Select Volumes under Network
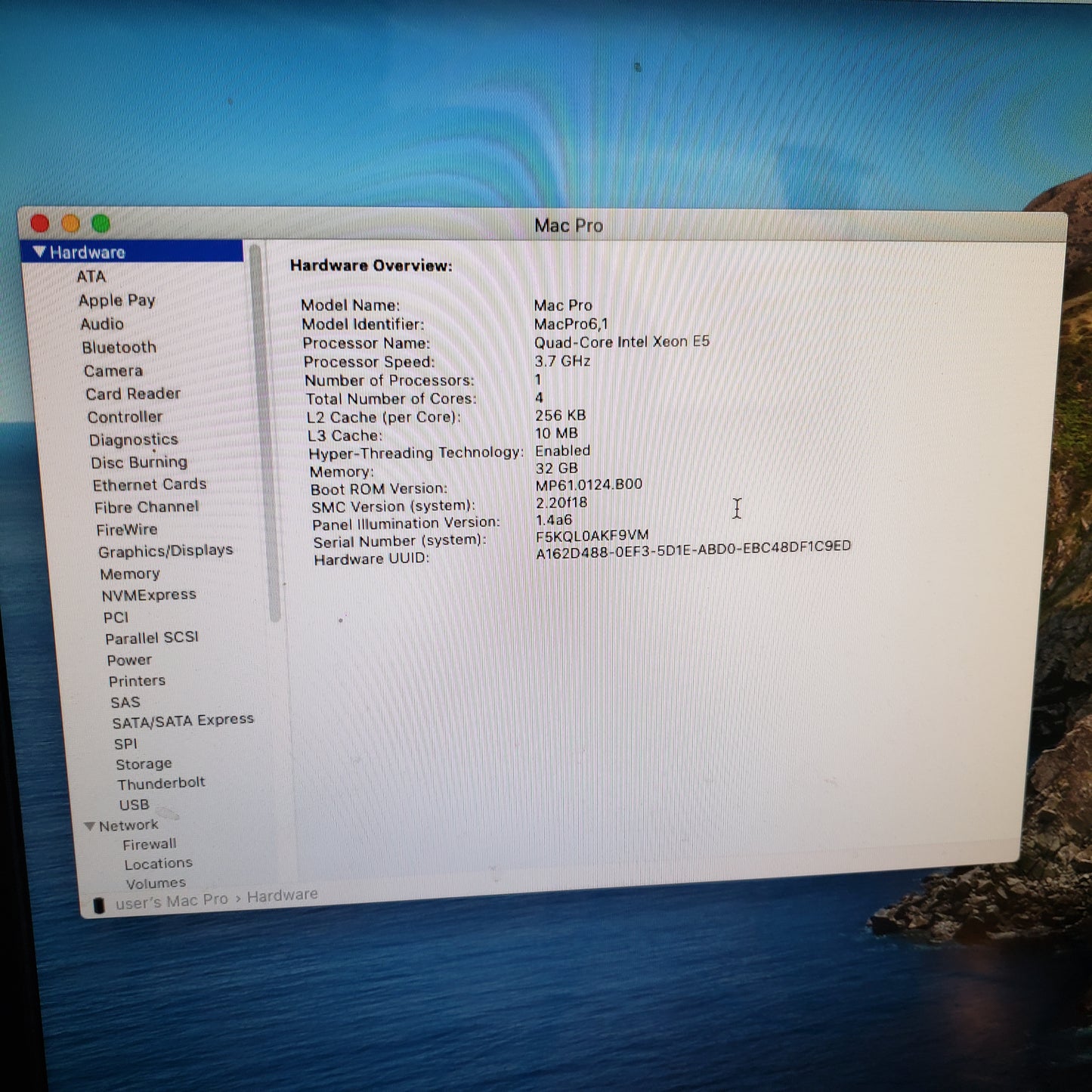 (x=156, y=883)
